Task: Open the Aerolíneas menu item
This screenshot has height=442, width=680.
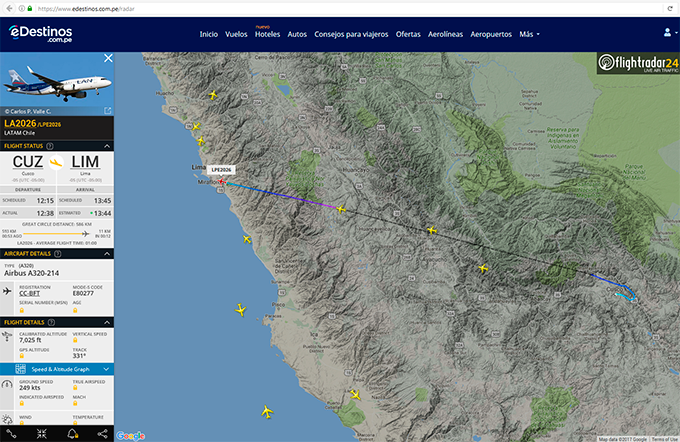Action: (445, 34)
